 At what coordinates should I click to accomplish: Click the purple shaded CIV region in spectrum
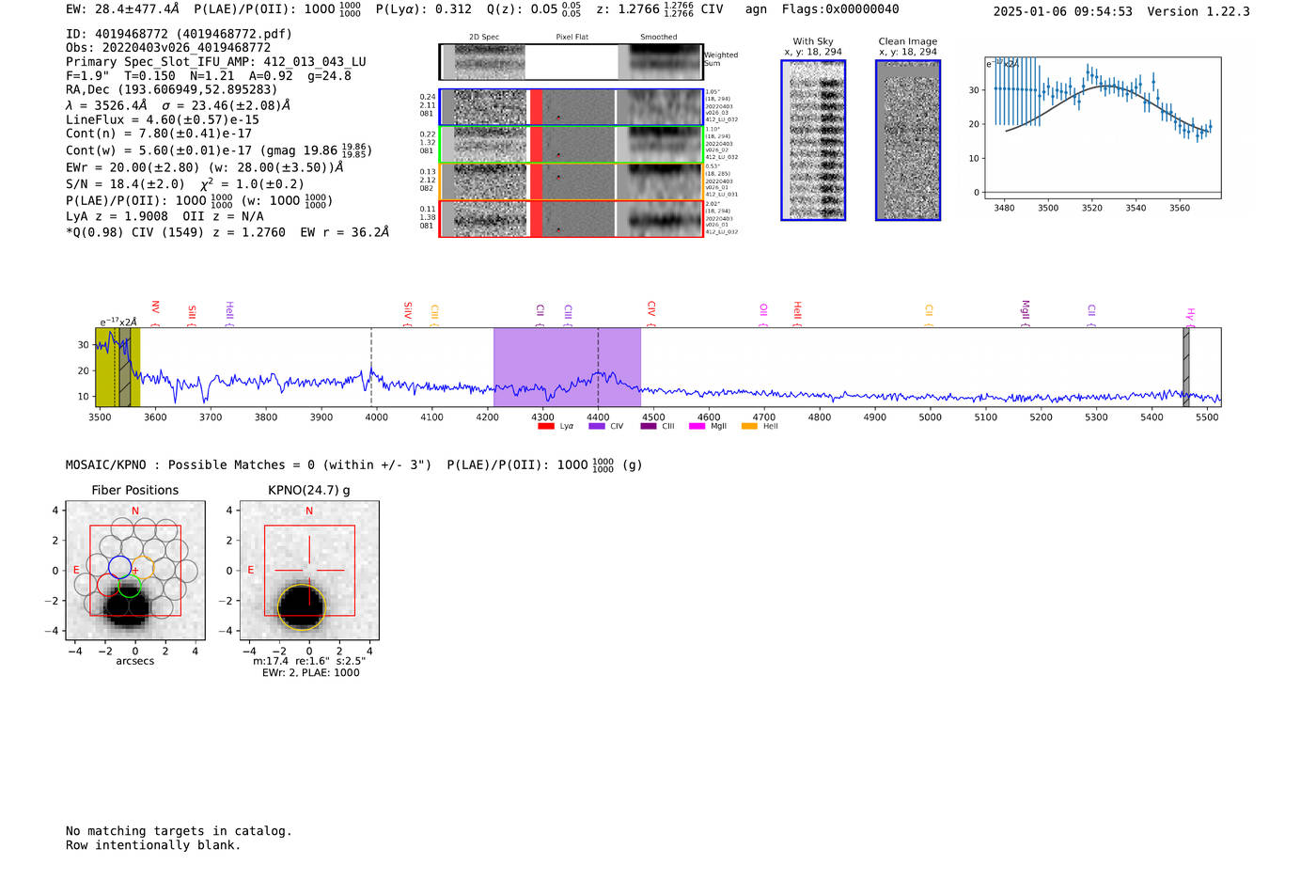point(567,367)
